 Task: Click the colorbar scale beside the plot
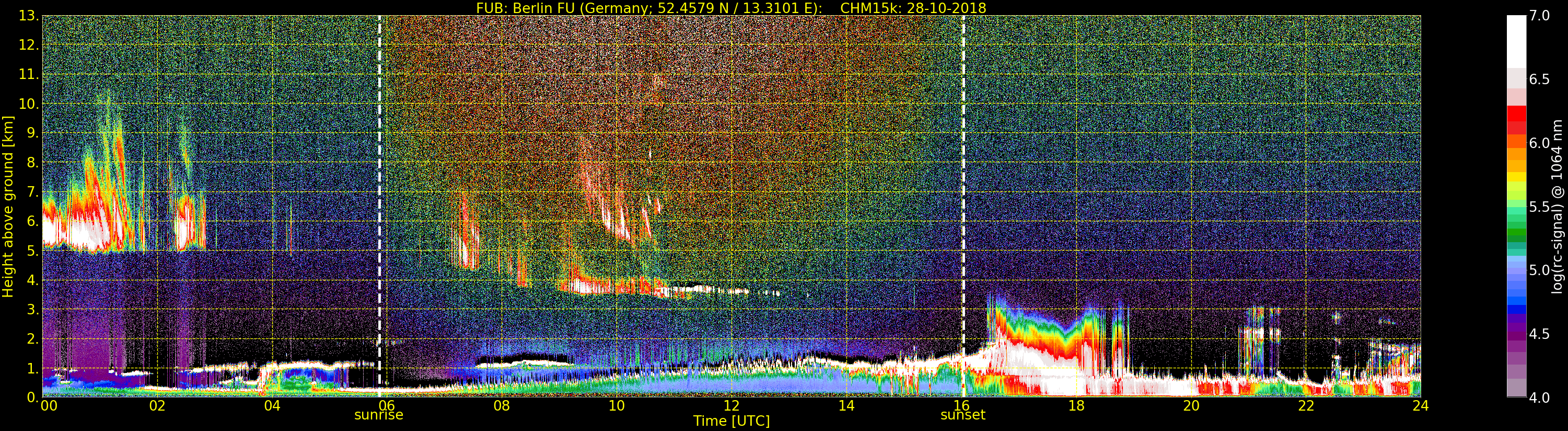pyautogui.click(x=1516, y=206)
